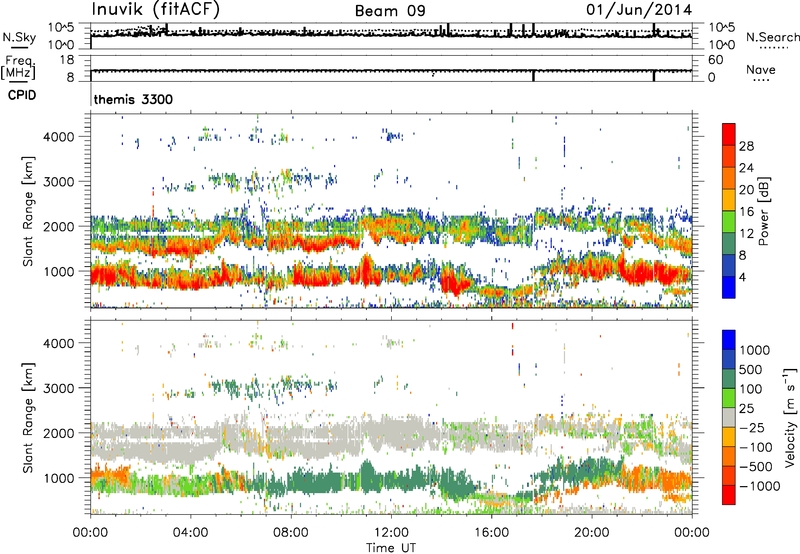Viewport: 800px width, 554px height.
Task: Click the dotted line sample under N.Search
Action: (774, 48)
